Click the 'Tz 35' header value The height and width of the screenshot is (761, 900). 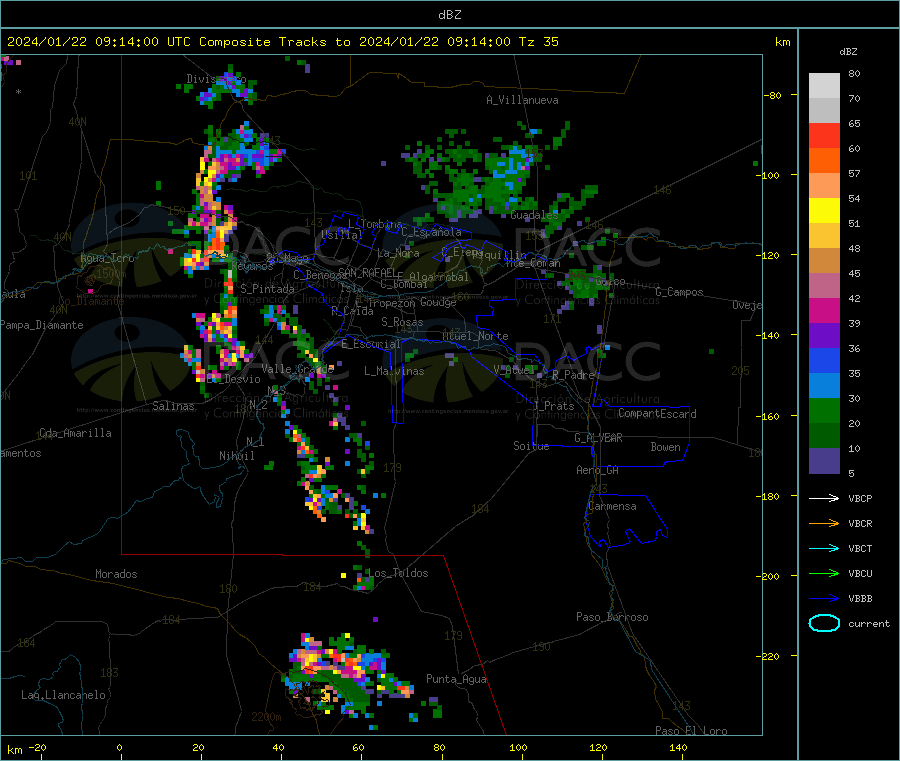pyautogui.click(x=538, y=42)
